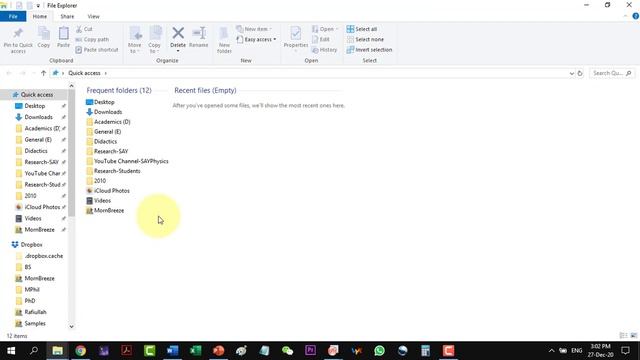Open Chrome from the taskbar
640x360 pixels.
pos(80,351)
